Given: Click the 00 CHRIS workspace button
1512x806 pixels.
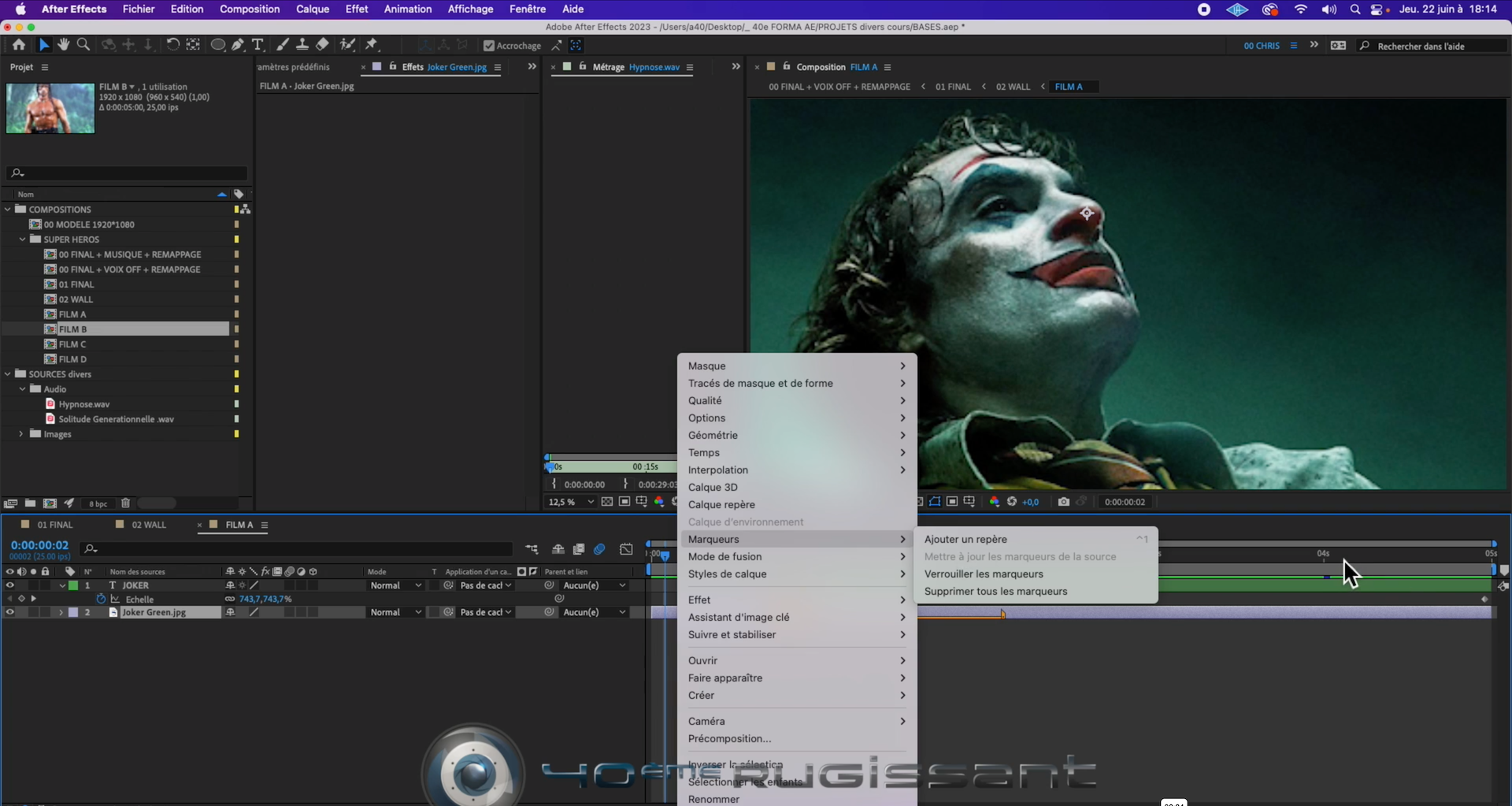Looking at the screenshot, I should click(1262, 46).
